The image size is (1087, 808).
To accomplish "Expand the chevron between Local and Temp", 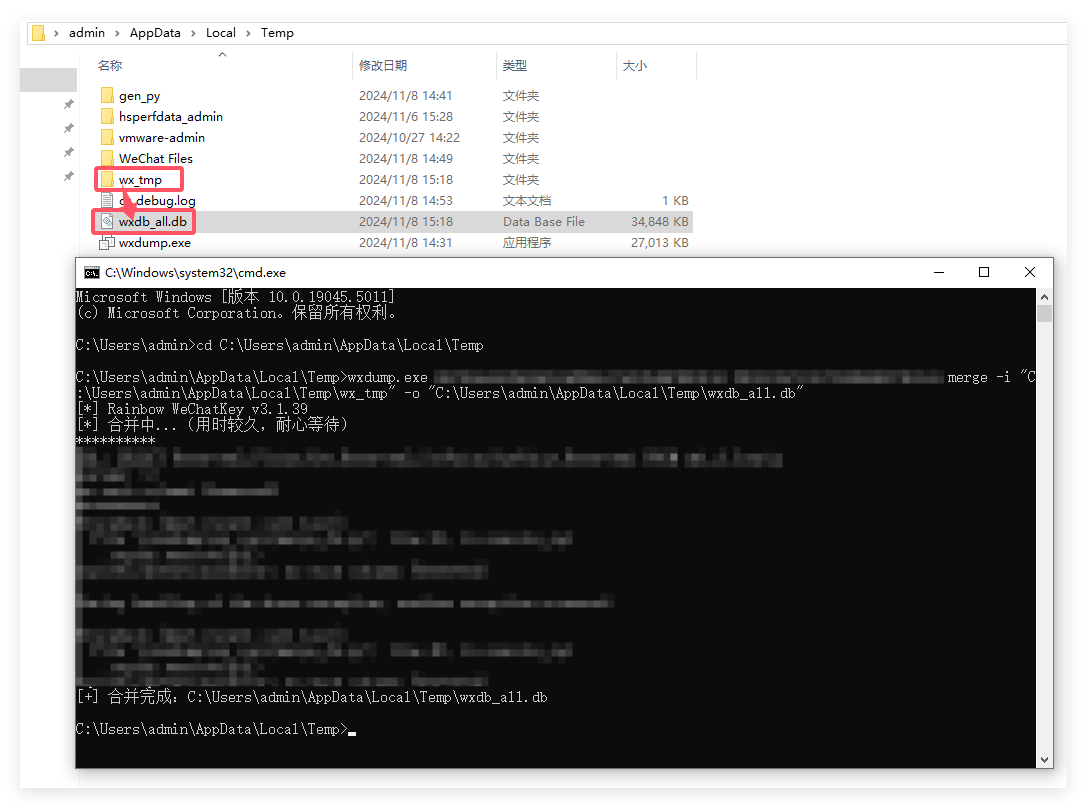I will (x=248, y=33).
